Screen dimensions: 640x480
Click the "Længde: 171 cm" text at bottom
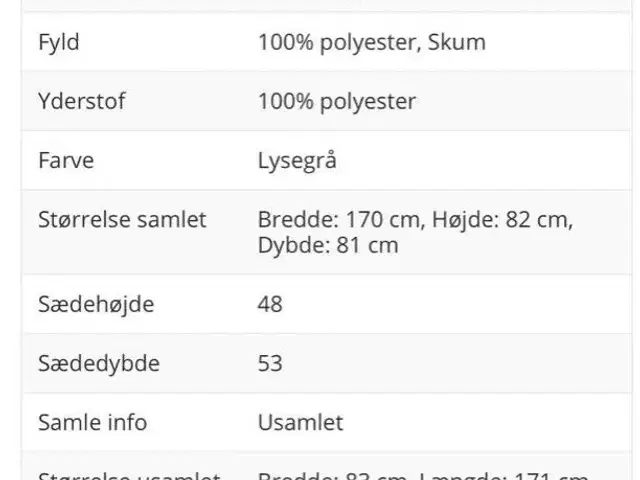point(504,476)
